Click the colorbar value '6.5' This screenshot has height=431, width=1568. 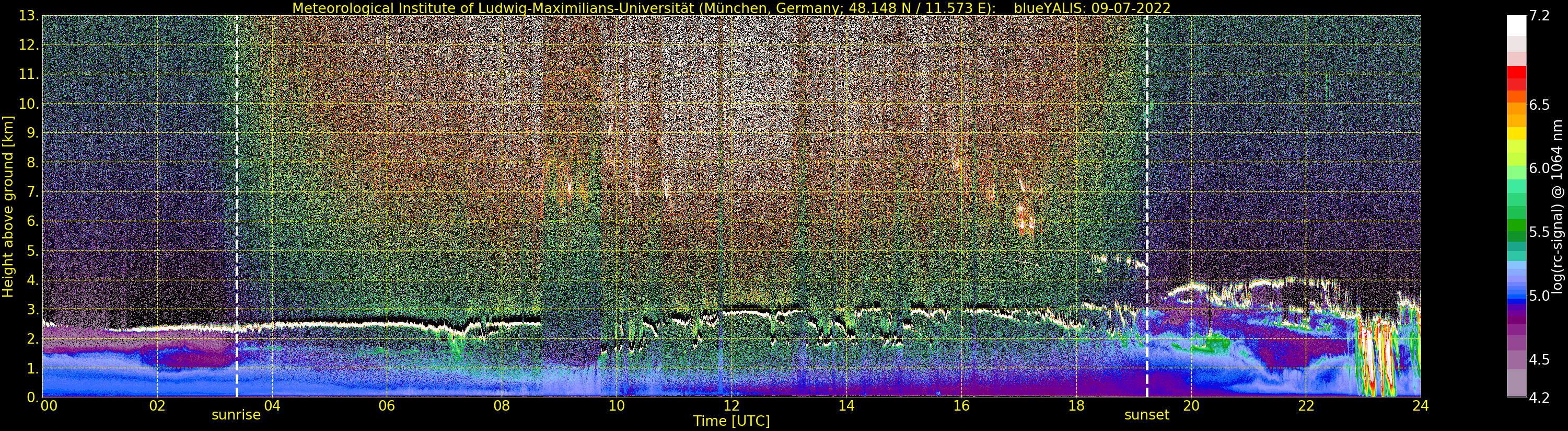pyautogui.click(x=1539, y=105)
